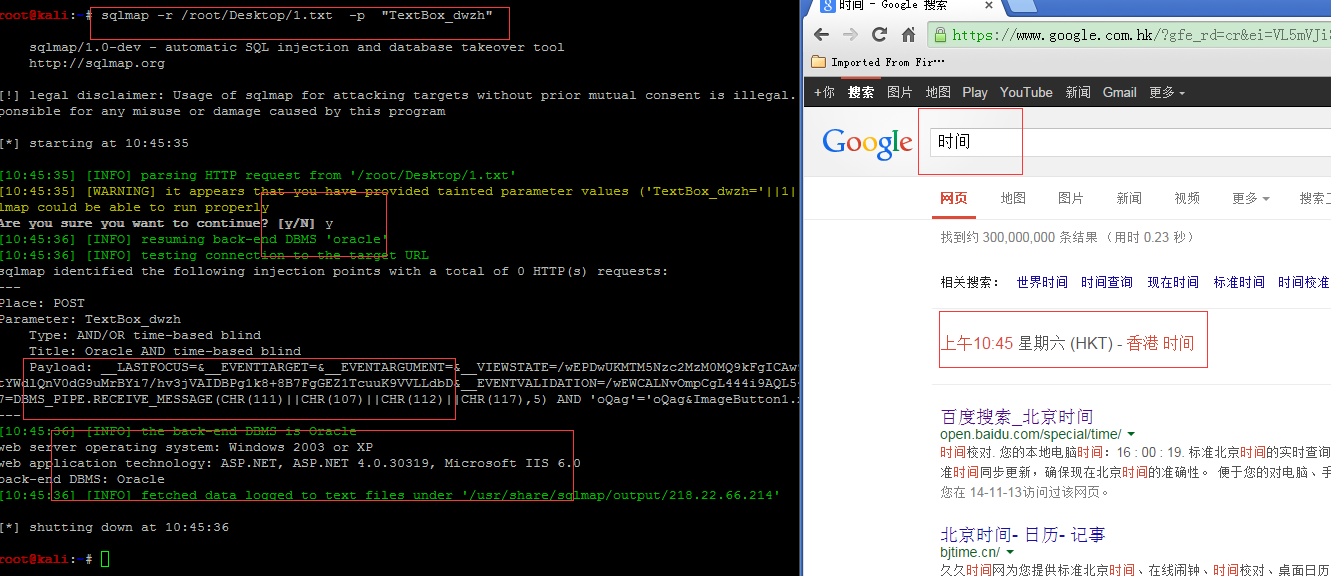
Task: Click 'fetched data logged to text files' line
Action: pyautogui.click(x=390, y=495)
